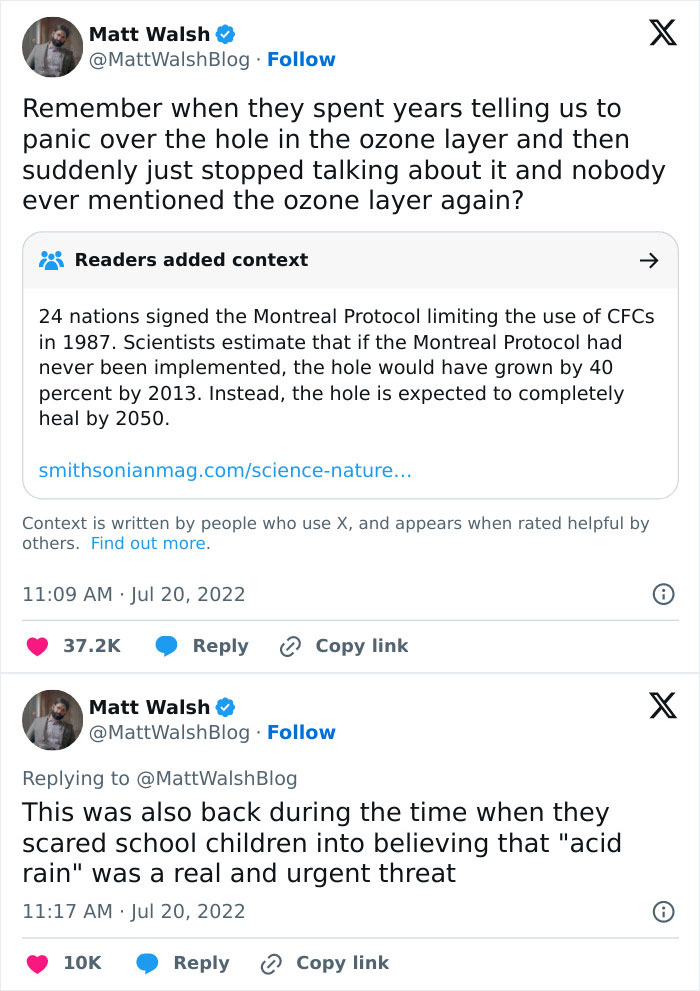
Task: Open Matt Walsh's avatar on the first tweet
Action: click(52, 47)
